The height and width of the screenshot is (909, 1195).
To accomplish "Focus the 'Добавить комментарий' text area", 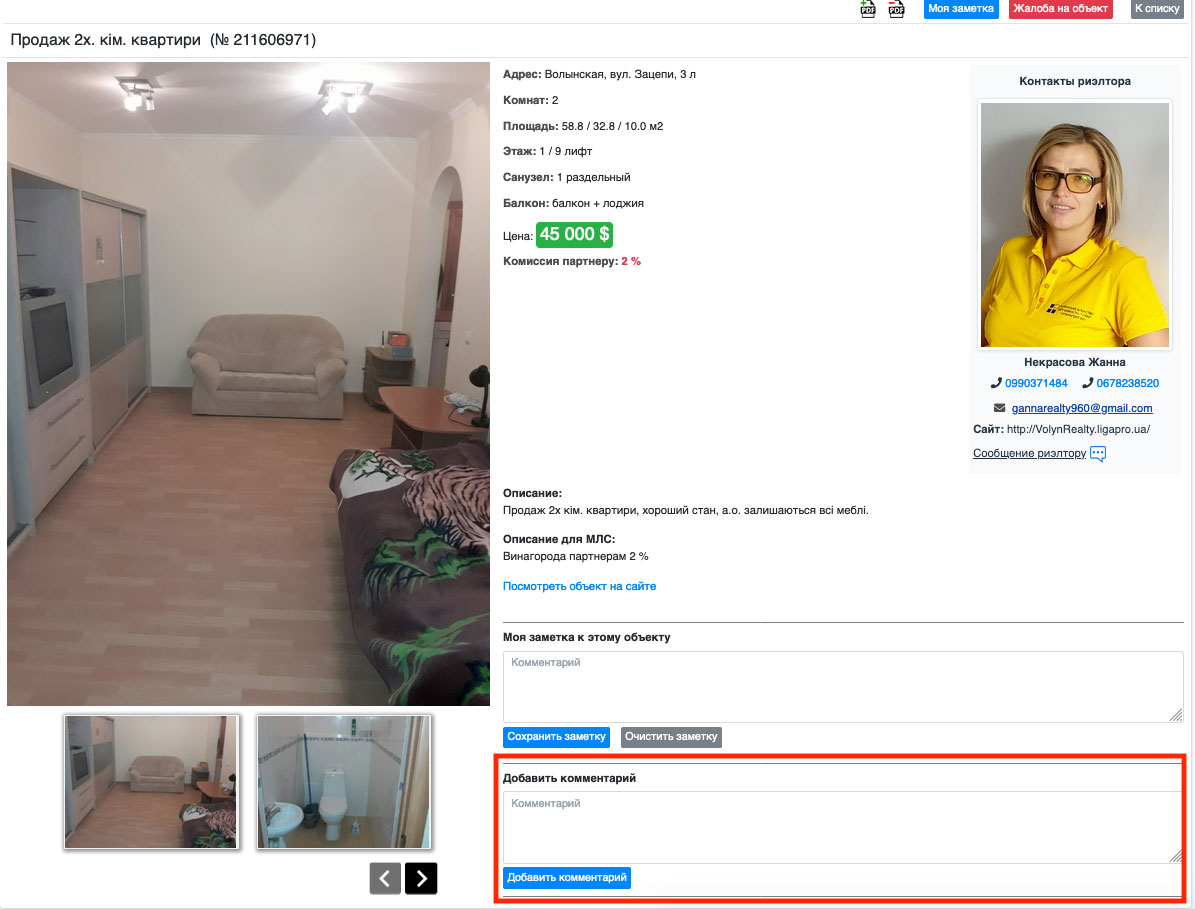I will 843,827.
